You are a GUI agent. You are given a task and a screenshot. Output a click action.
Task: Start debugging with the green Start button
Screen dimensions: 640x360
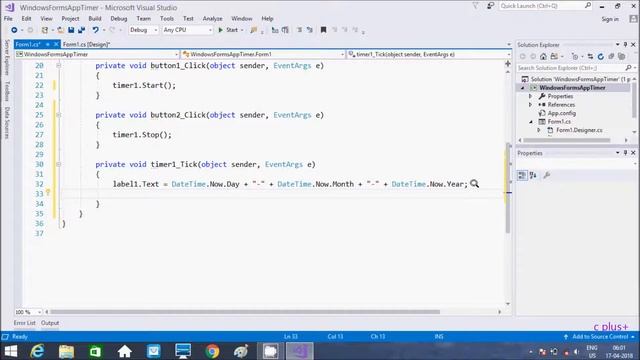point(228,30)
